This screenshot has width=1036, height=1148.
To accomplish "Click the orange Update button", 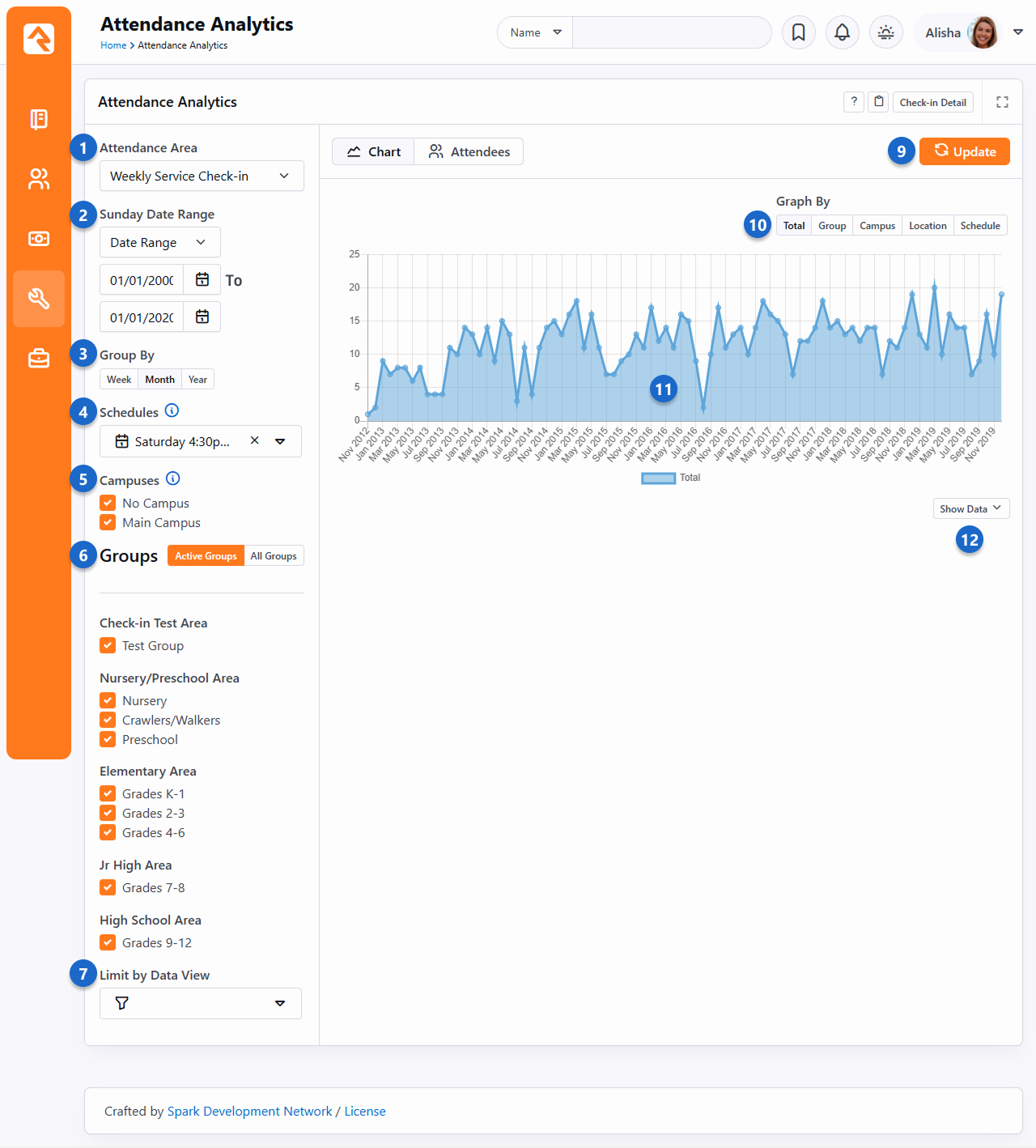I will [964, 152].
